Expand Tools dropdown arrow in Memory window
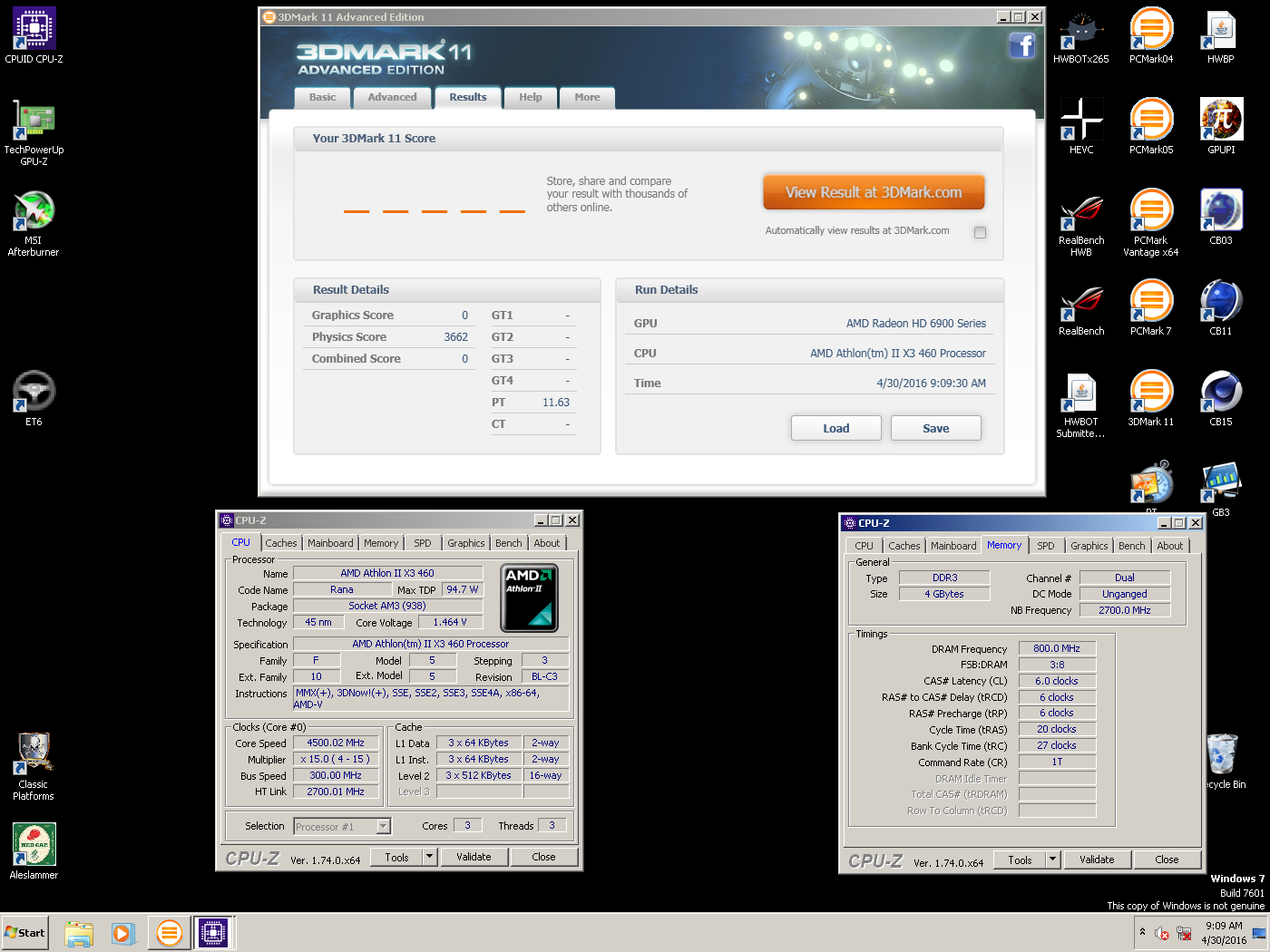Viewport: 1270px width, 952px height. pyautogui.click(x=1053, y=860)
